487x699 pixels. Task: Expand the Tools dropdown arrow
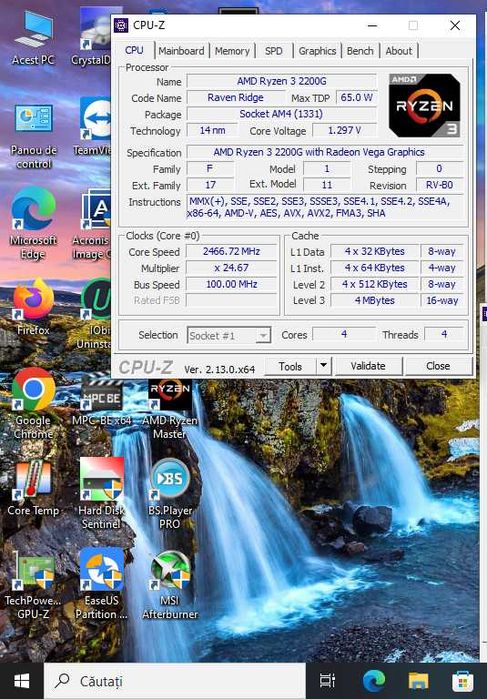click(324, 366)
